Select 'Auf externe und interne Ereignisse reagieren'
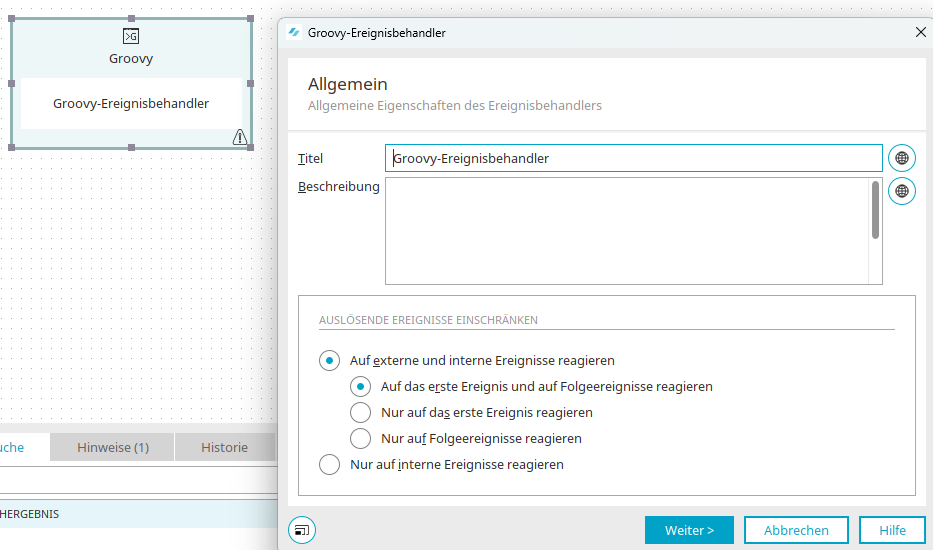933x550 pixels. click(x=329, y=361)
